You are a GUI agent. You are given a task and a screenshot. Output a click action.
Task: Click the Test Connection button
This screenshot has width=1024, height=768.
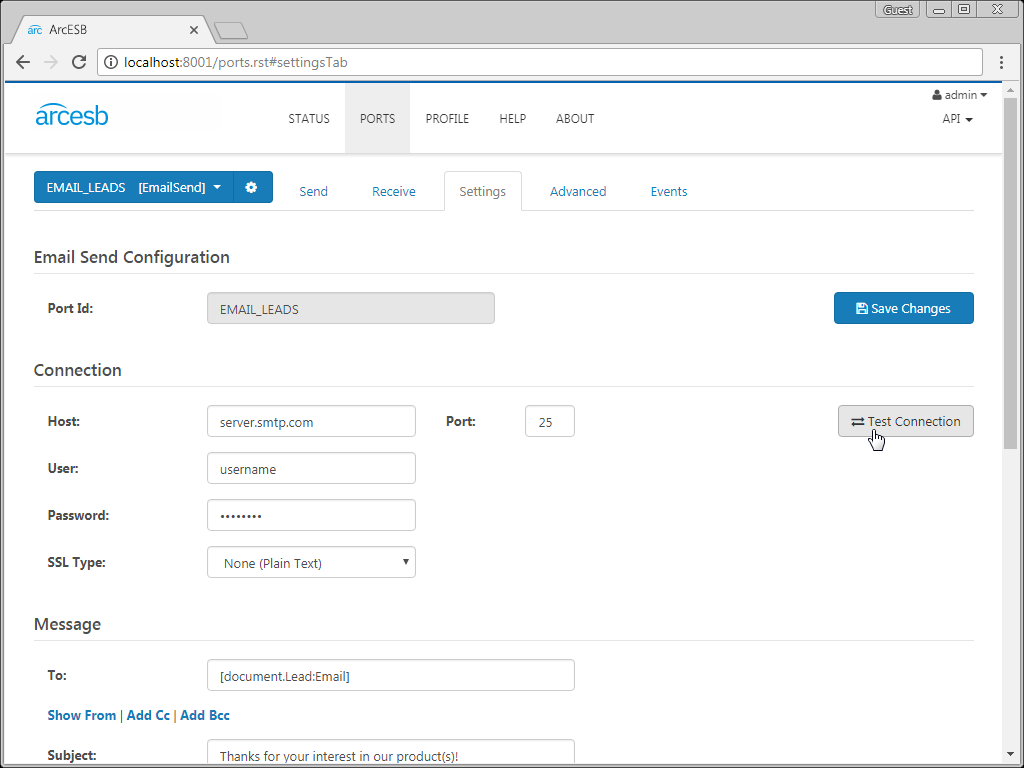tap(906, 421)
